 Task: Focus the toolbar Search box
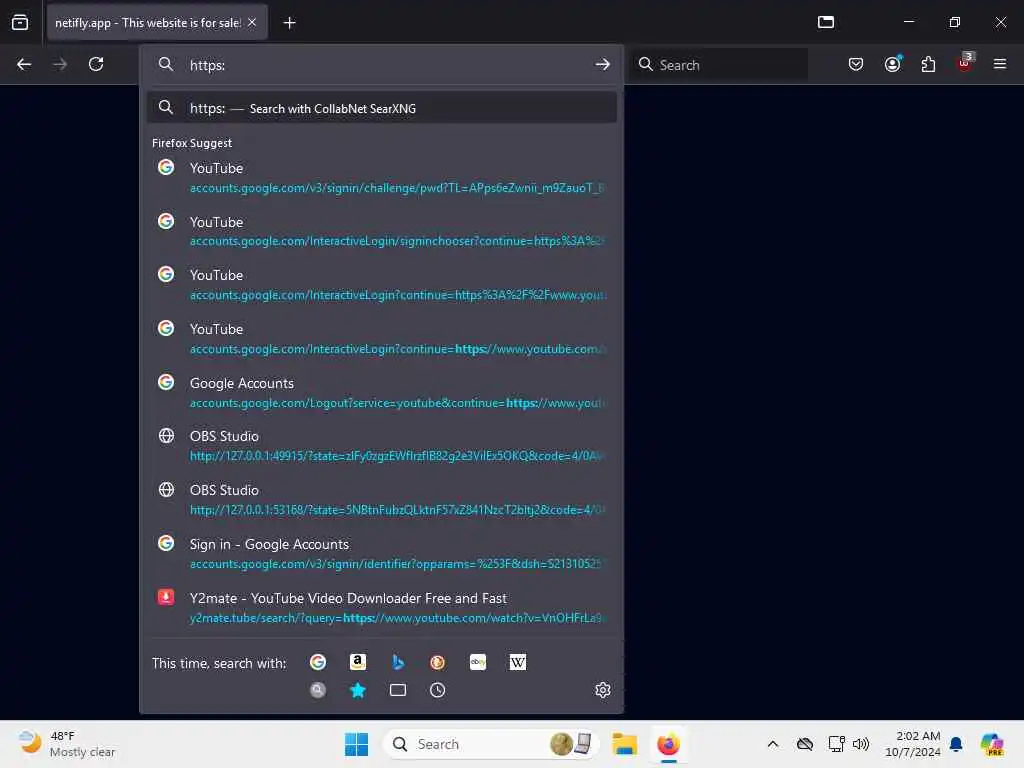tap(719, 65)
